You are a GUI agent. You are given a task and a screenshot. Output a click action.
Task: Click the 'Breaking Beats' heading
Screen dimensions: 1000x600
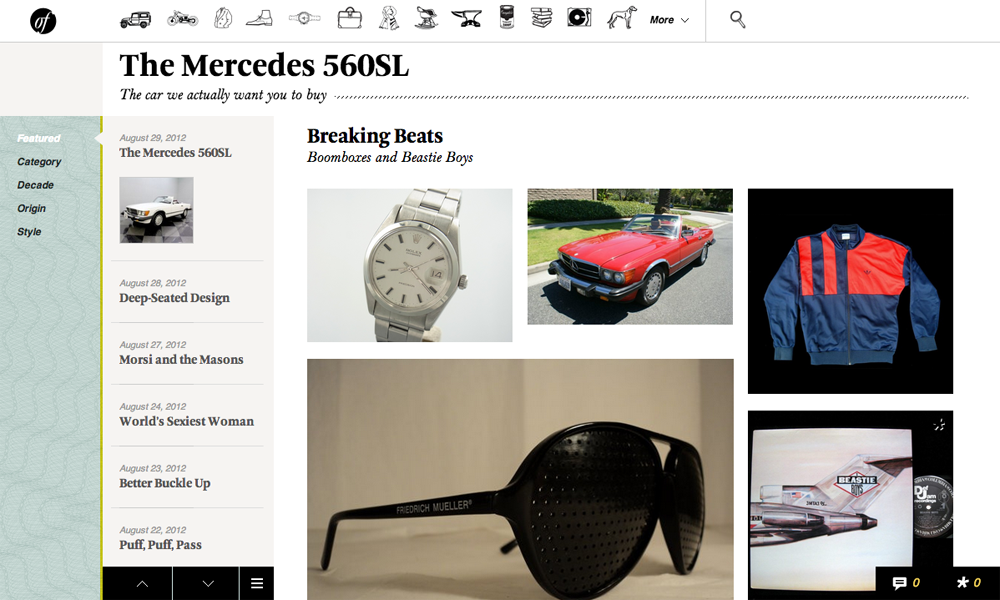tap(374, 136)
